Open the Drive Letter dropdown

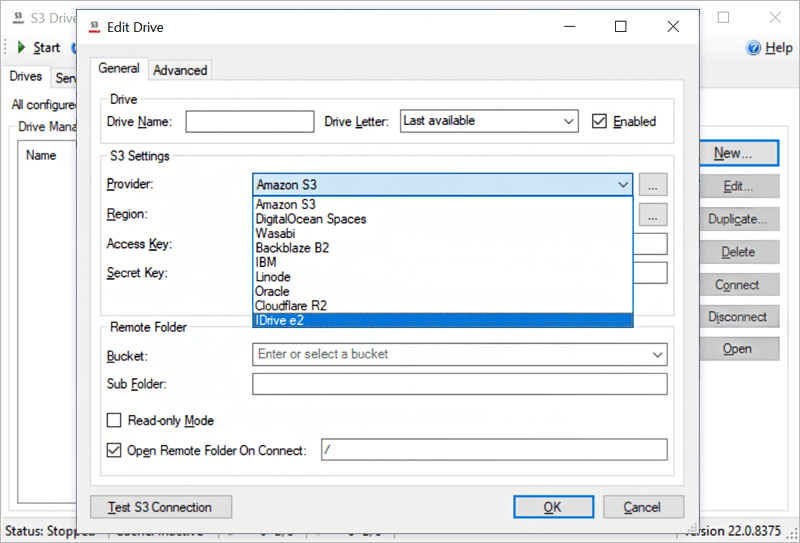click(568, 121)
